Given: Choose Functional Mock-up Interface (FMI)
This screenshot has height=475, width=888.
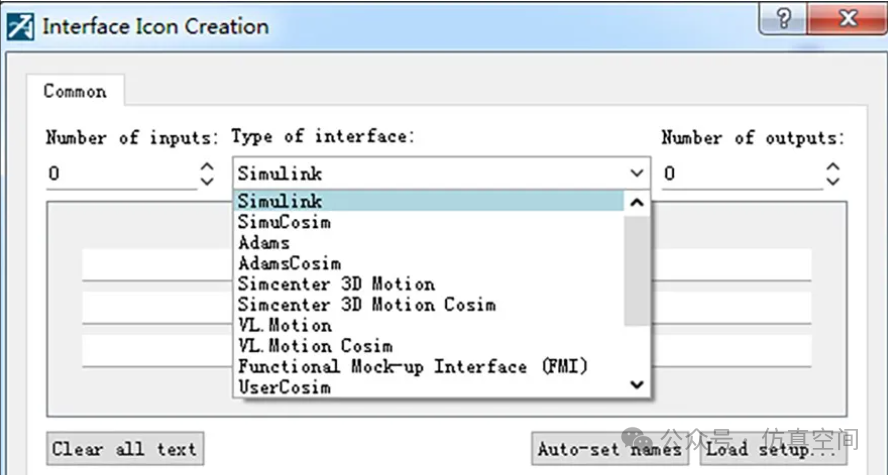Looking at the screenshot, I should (x=412, y=367).
